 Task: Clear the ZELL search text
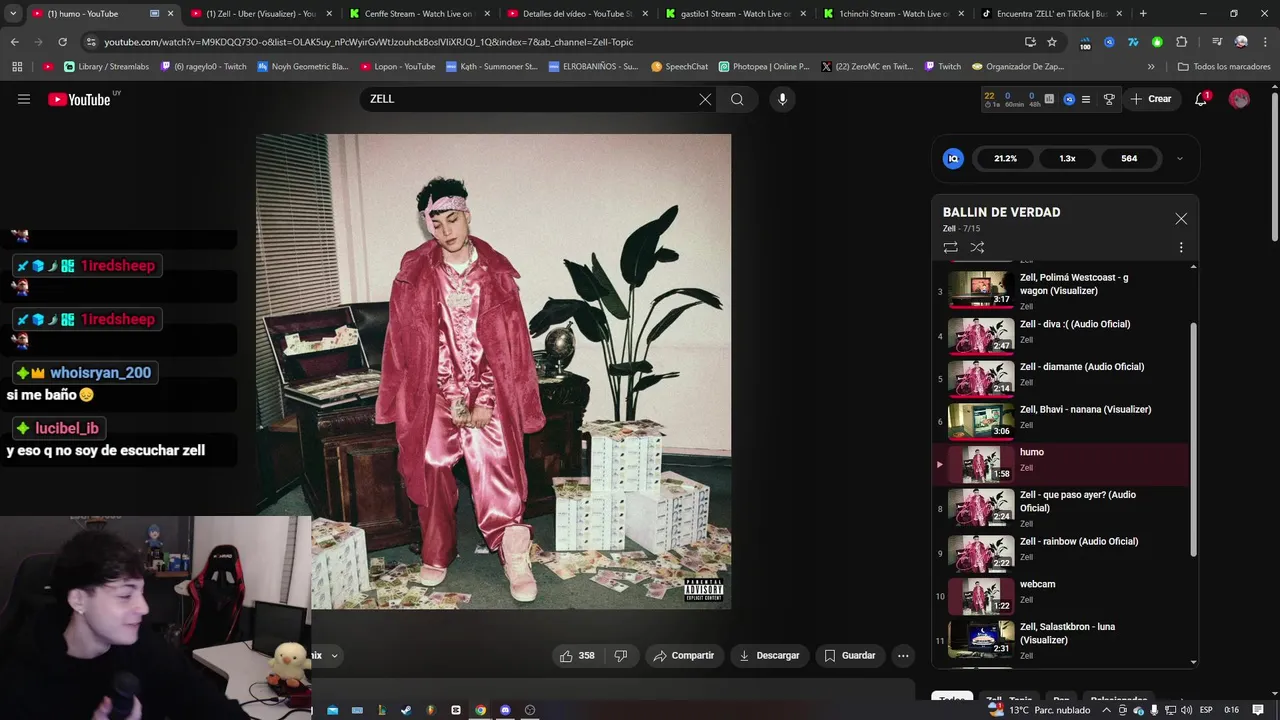(705, 99)
